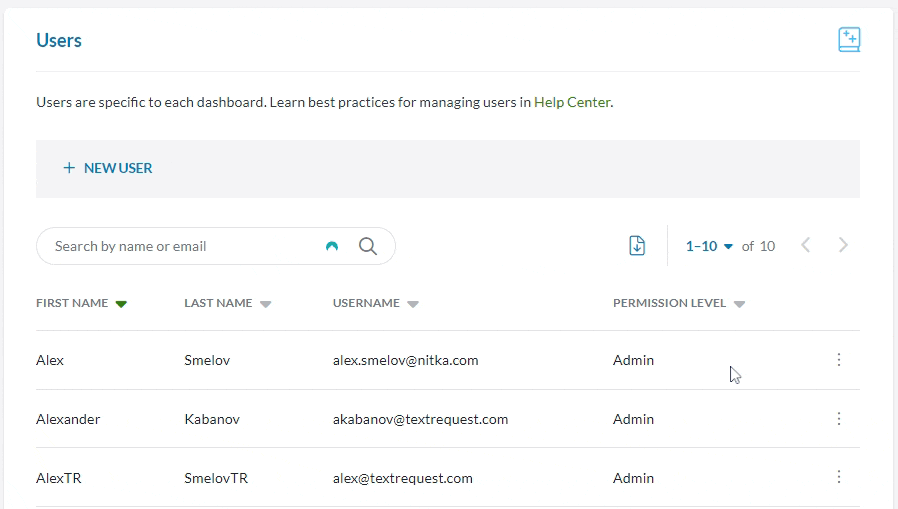Open the three-dot menu for Alex Smelov
Screen dimensions: 898x509
[839, 360]
